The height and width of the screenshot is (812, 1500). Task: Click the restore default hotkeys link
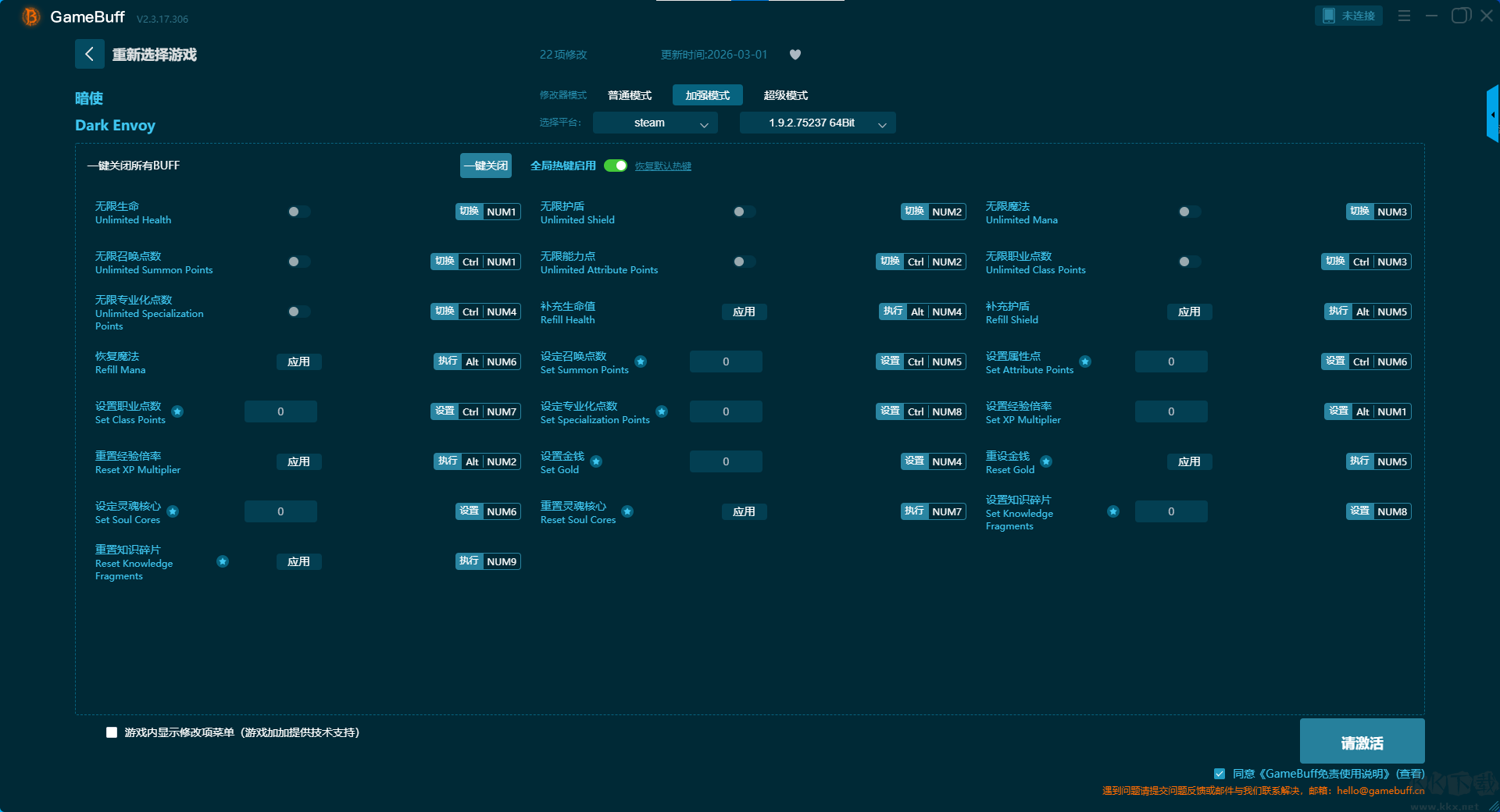point(662,166)
